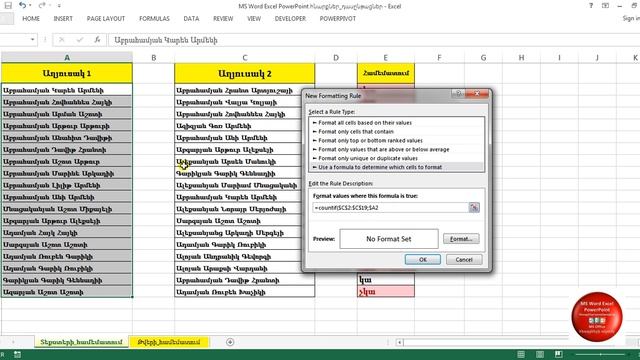Open Customize Quick Access Toolbar dropdown
This screenshot has width=640, height=360.
pyautogui.click(x=59, y=6)
